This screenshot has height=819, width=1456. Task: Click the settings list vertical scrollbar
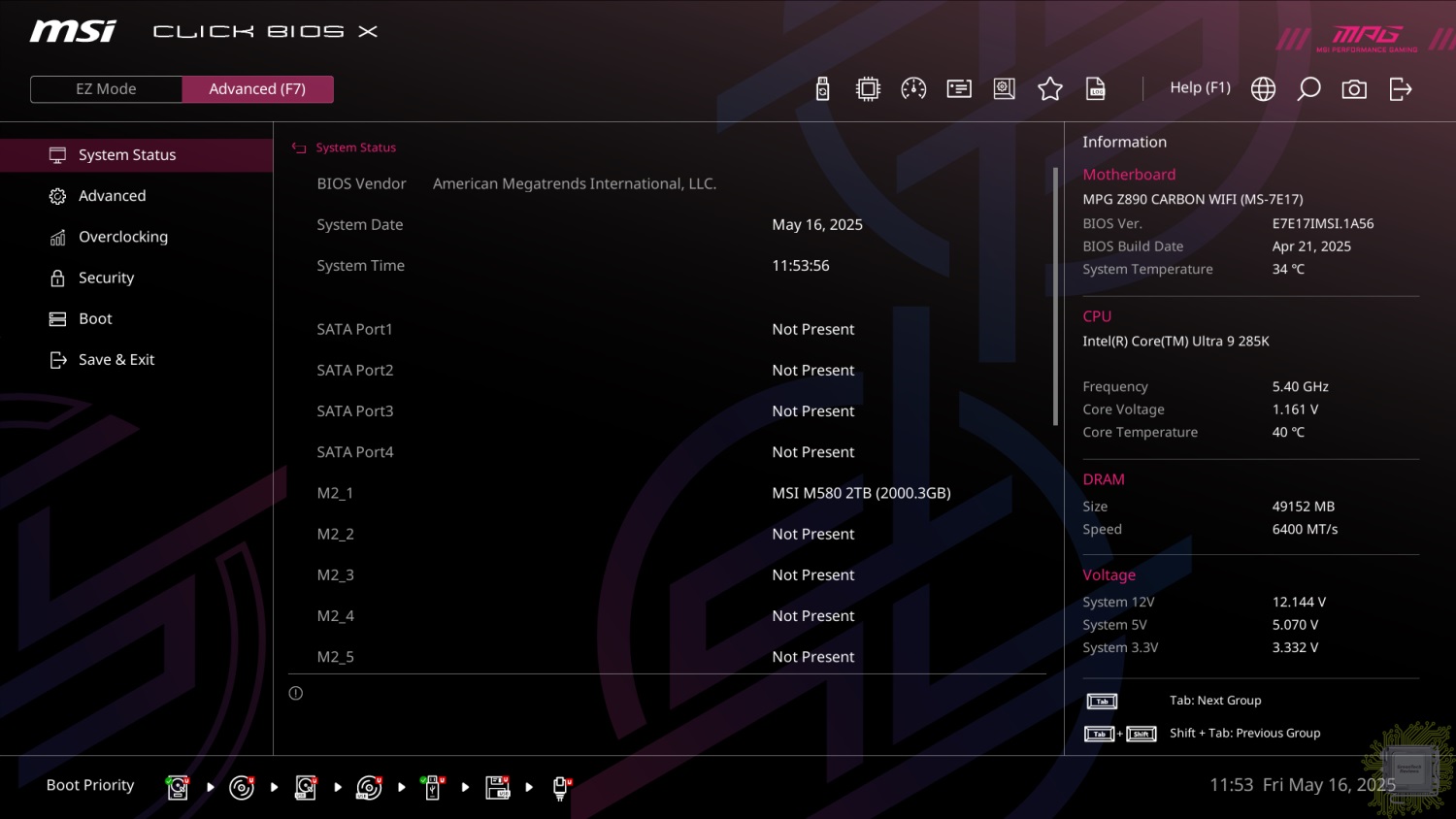(x=1055, y=296)
